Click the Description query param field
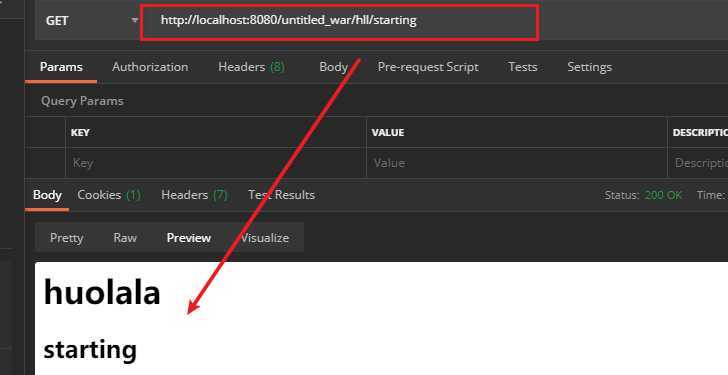Screen dimensions: 728x375 [698, 163]
